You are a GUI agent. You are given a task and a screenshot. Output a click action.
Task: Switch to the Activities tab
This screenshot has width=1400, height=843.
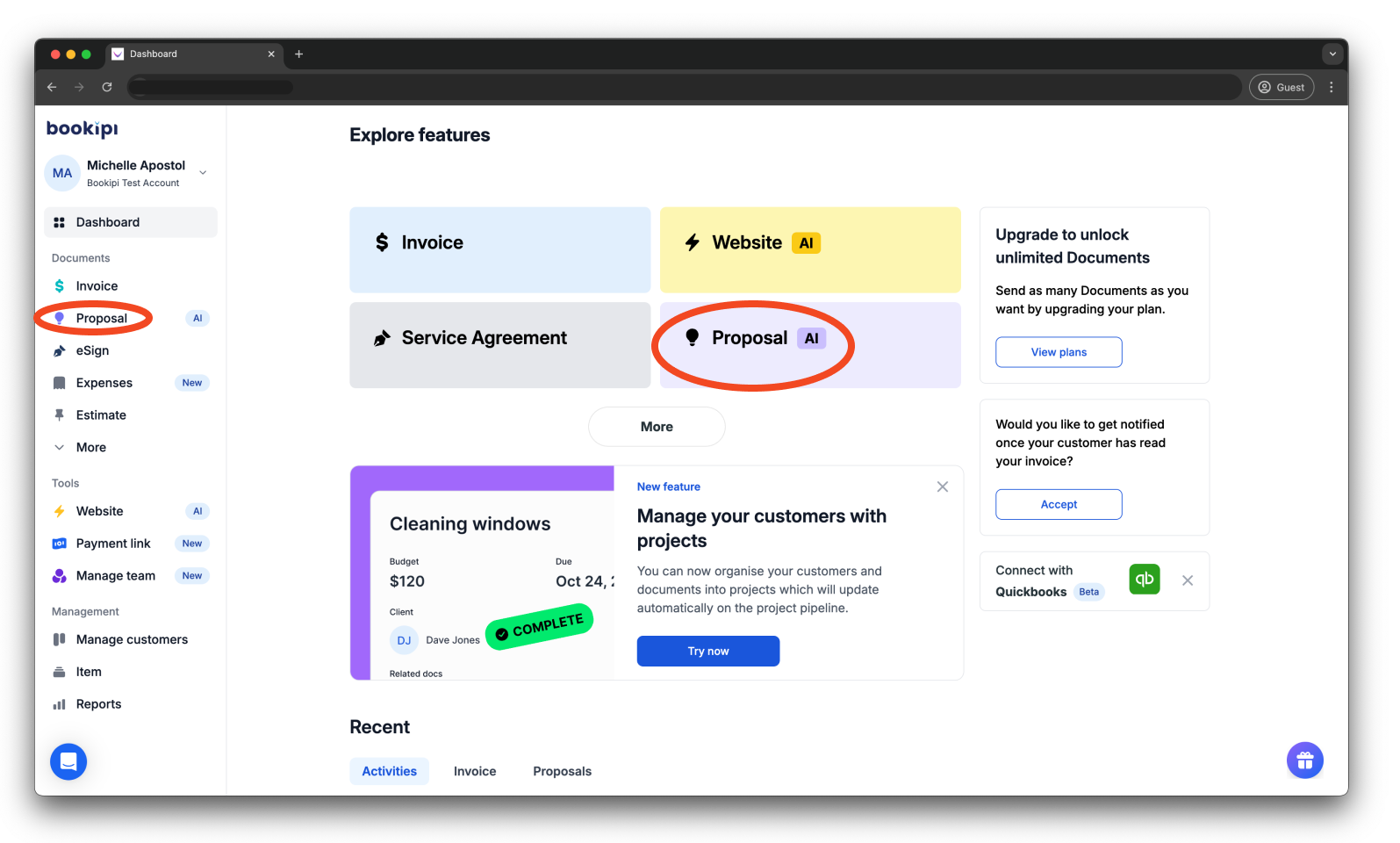pos(390,771)
